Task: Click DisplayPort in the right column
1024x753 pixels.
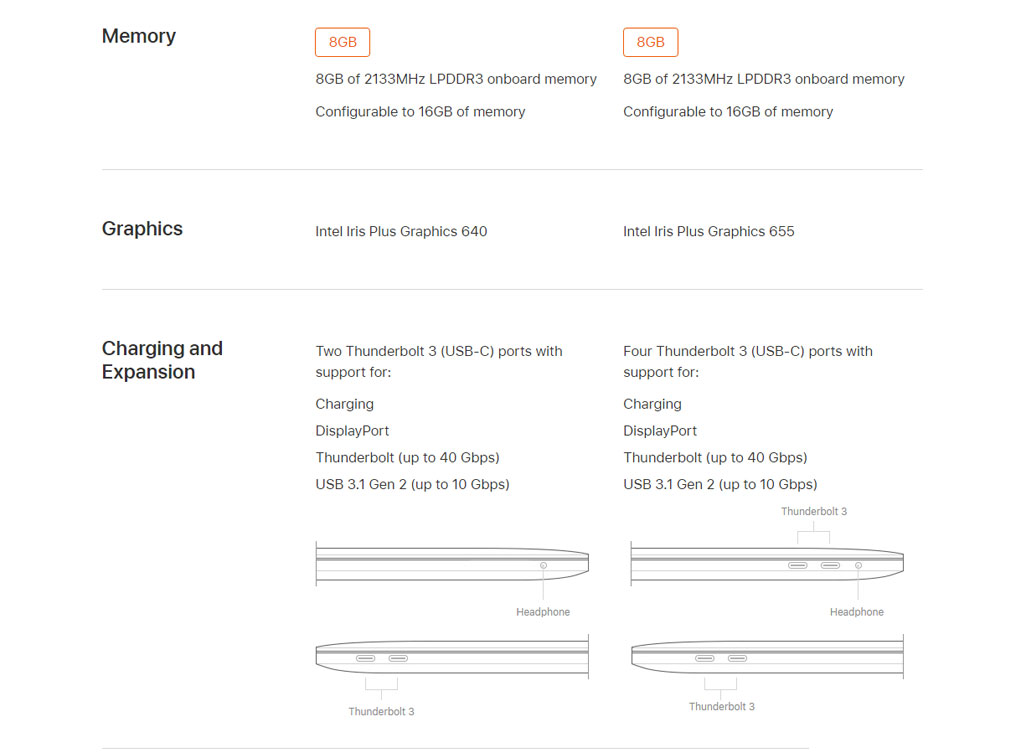Action: [660, 431]
